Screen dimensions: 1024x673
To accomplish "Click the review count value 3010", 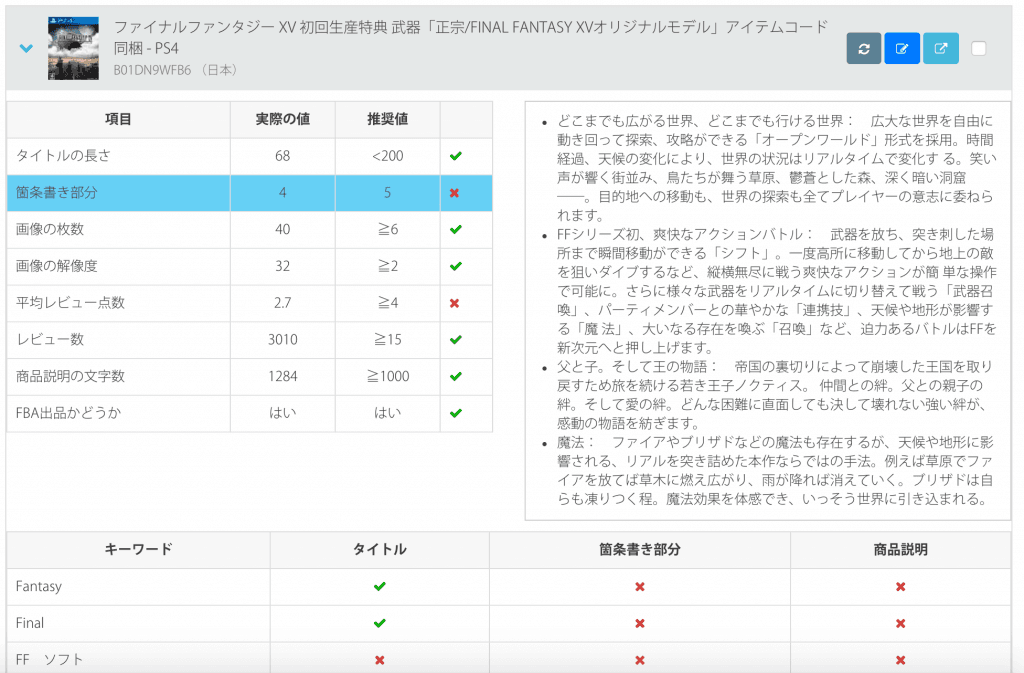I will pos(283,339).
